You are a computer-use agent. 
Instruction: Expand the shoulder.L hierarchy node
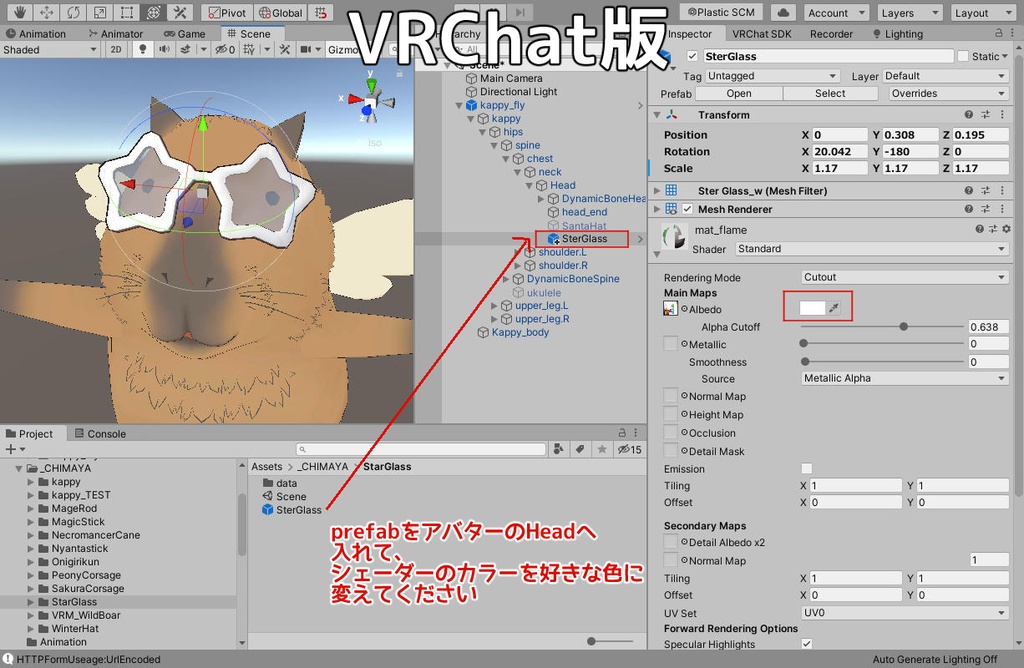[x=518, y=252]
